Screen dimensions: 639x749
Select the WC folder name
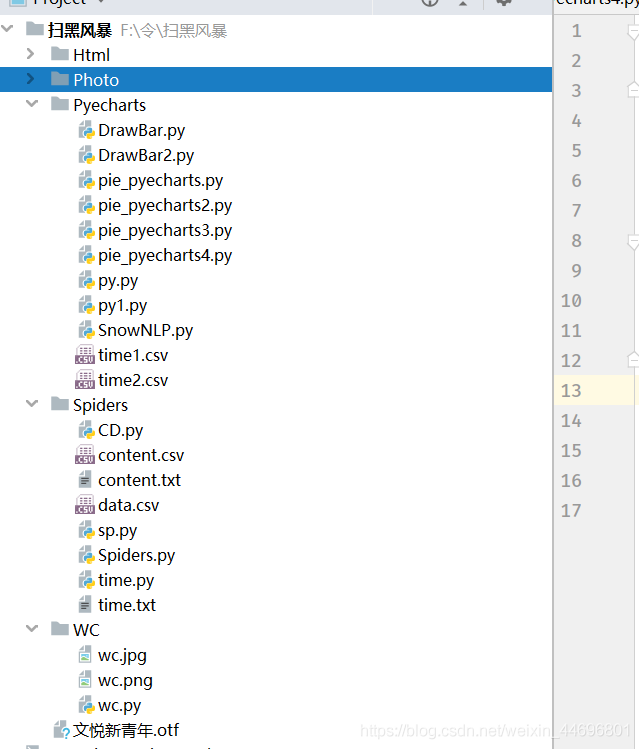tap(86, 630)
